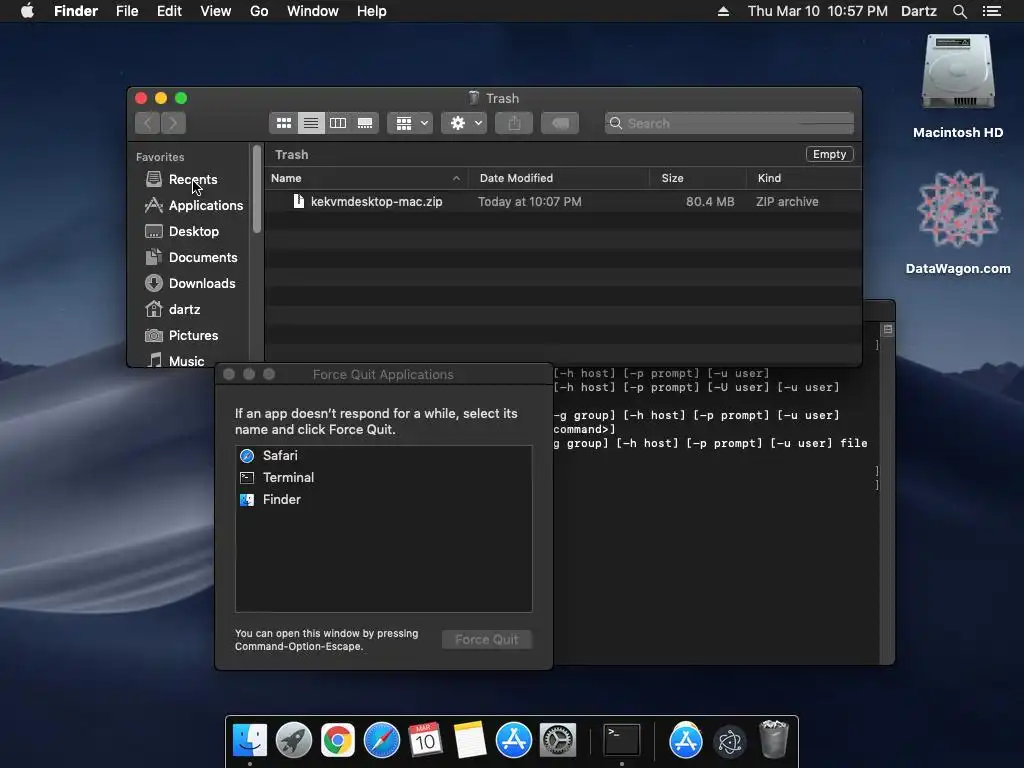Open Calendar from the Dock

coord(425,741)
